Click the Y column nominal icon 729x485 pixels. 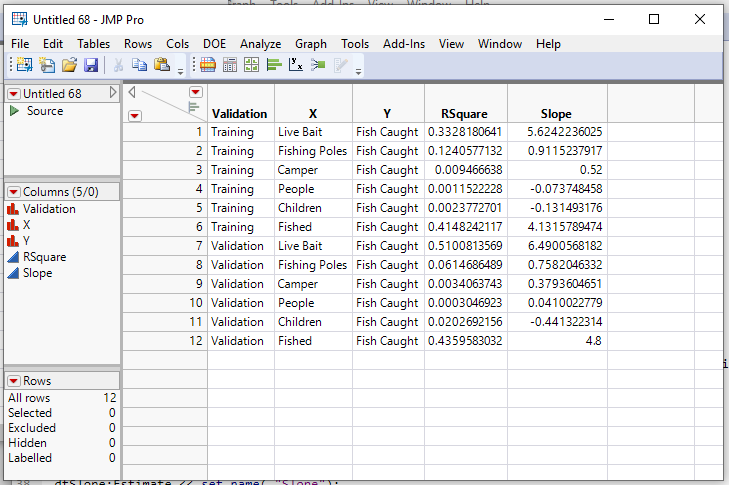[x=13, y=241]
